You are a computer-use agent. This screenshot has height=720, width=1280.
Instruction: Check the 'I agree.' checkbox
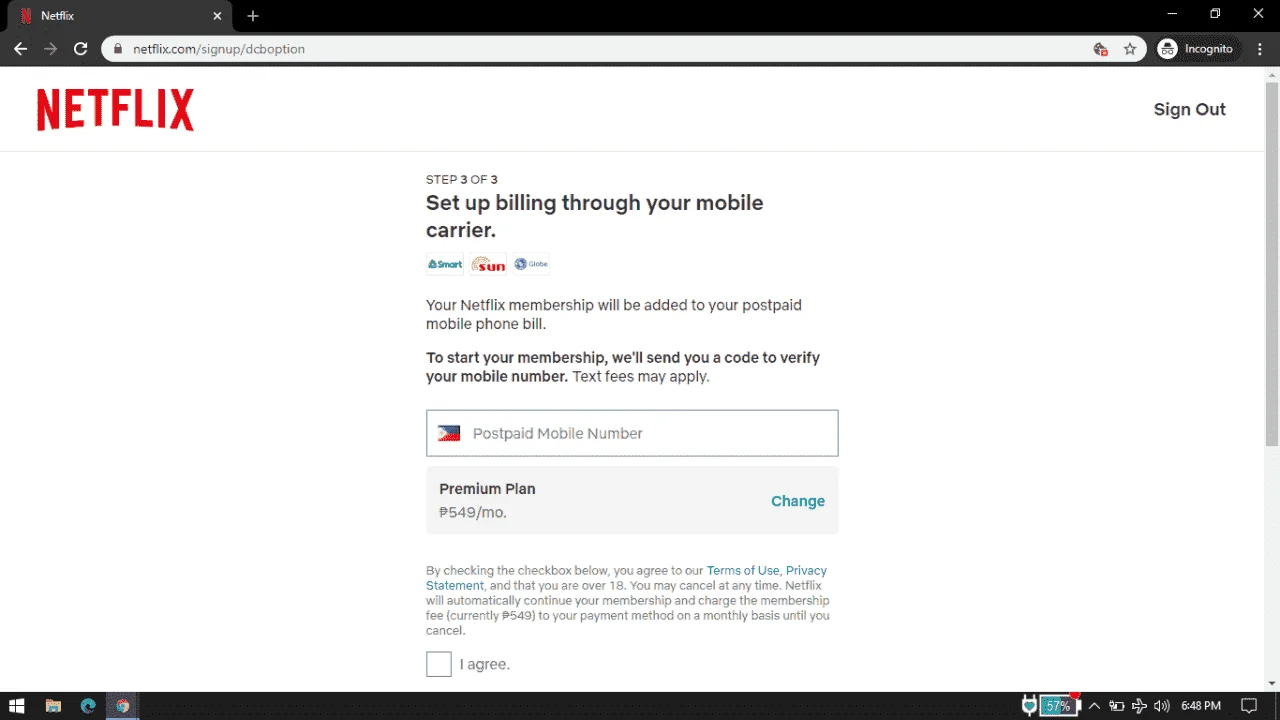pyautogui.click(x=439, y=664)
